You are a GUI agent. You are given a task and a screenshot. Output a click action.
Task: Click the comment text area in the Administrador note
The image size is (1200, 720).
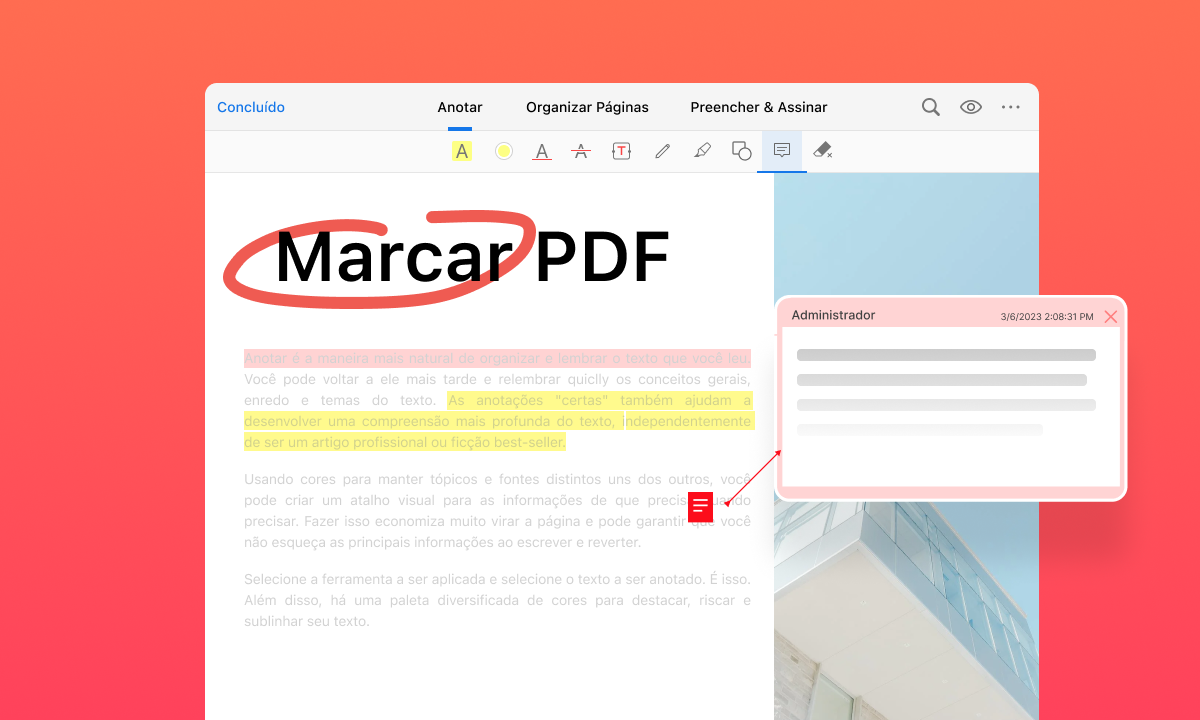[945, 400]
